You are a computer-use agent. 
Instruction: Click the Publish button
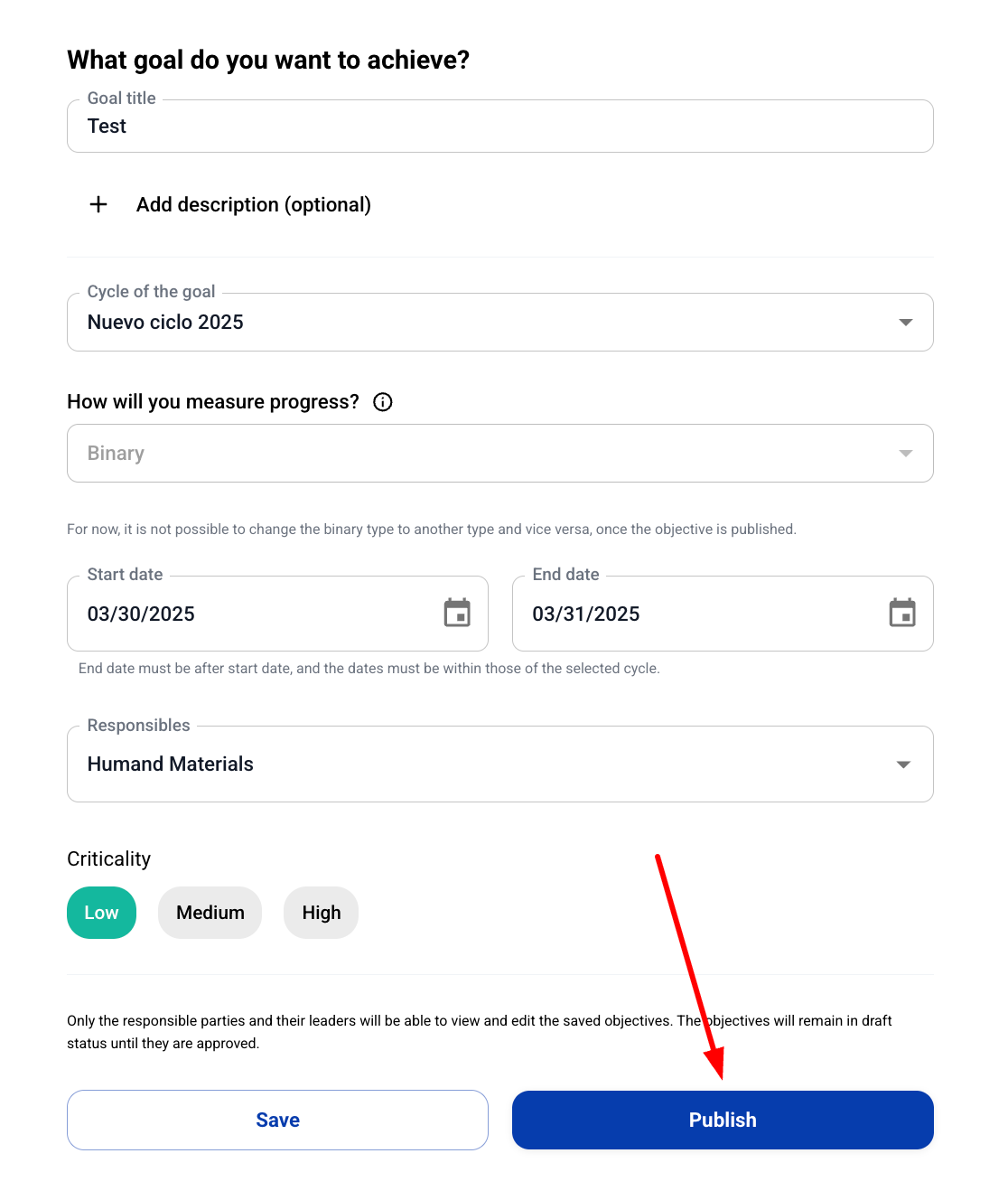(723, 1120)
